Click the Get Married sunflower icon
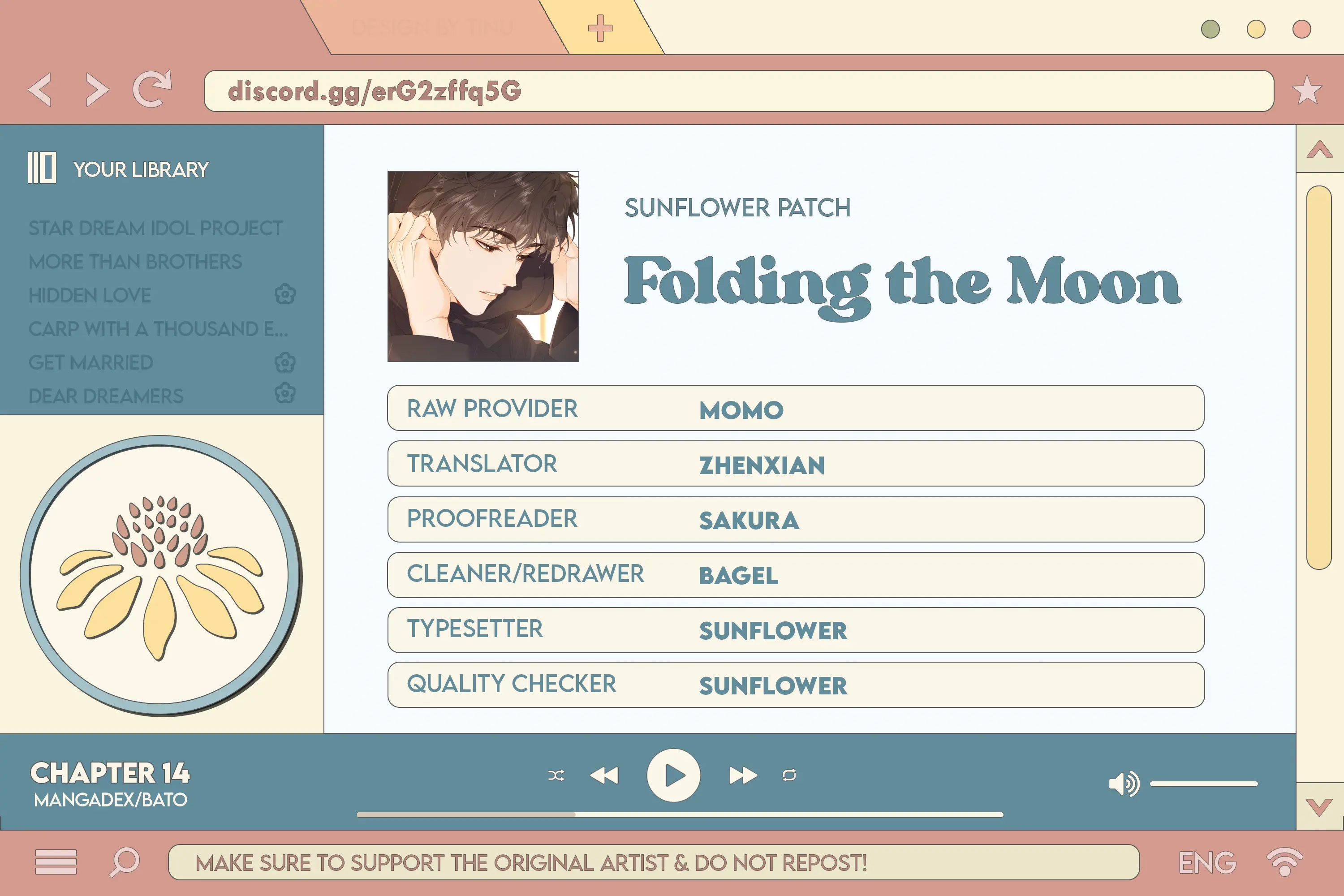The height and width of the screenshot is (896, 1344). (283, 362)
